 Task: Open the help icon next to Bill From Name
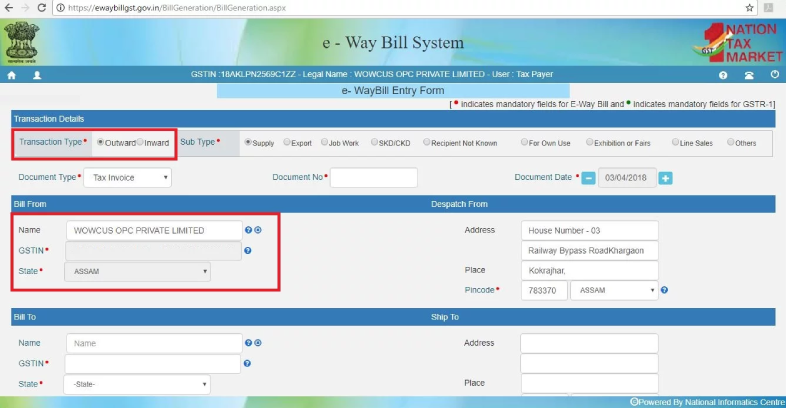[x=248, y=230]
